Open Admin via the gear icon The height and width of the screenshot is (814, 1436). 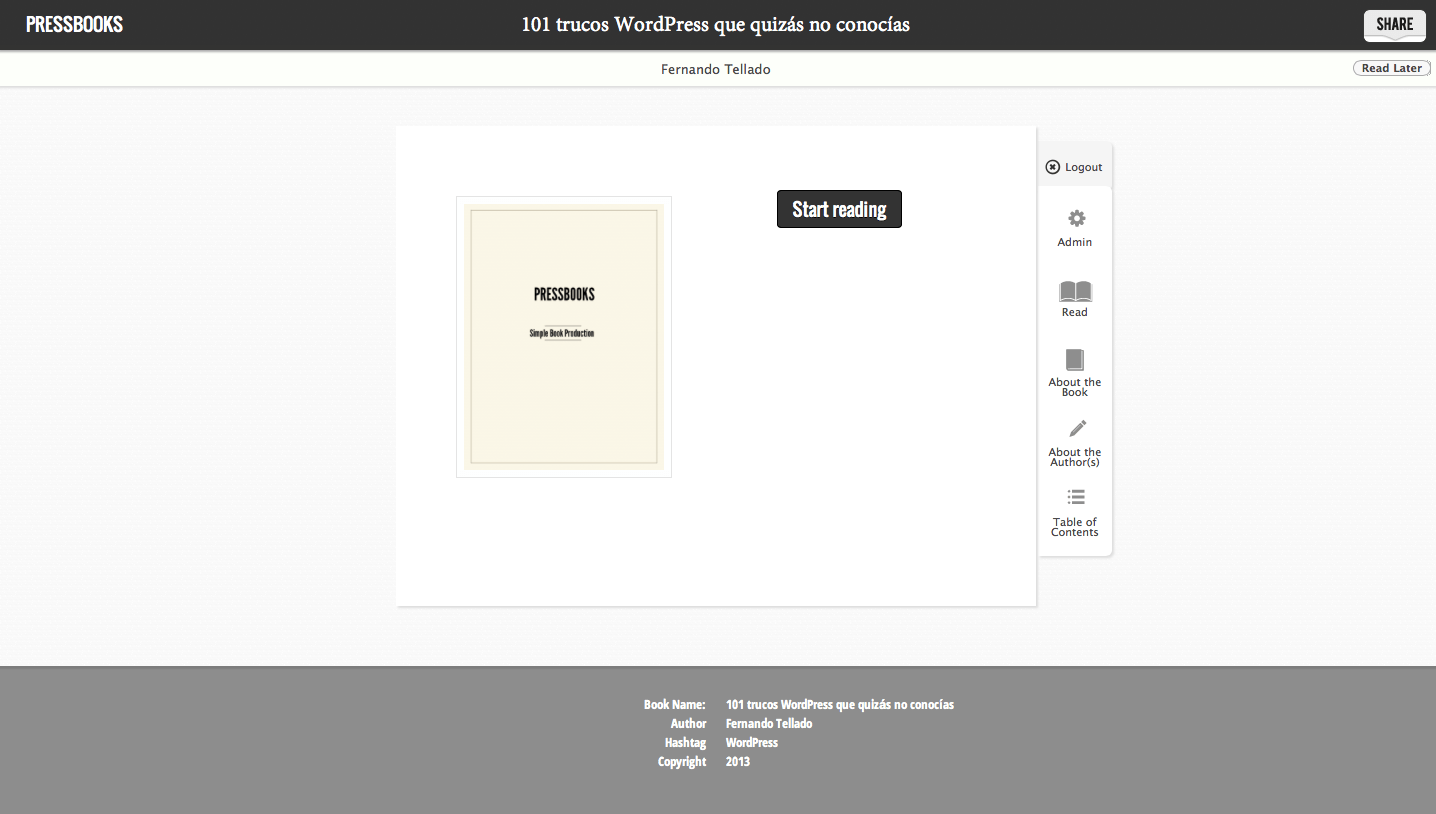tap(1076, 218)
